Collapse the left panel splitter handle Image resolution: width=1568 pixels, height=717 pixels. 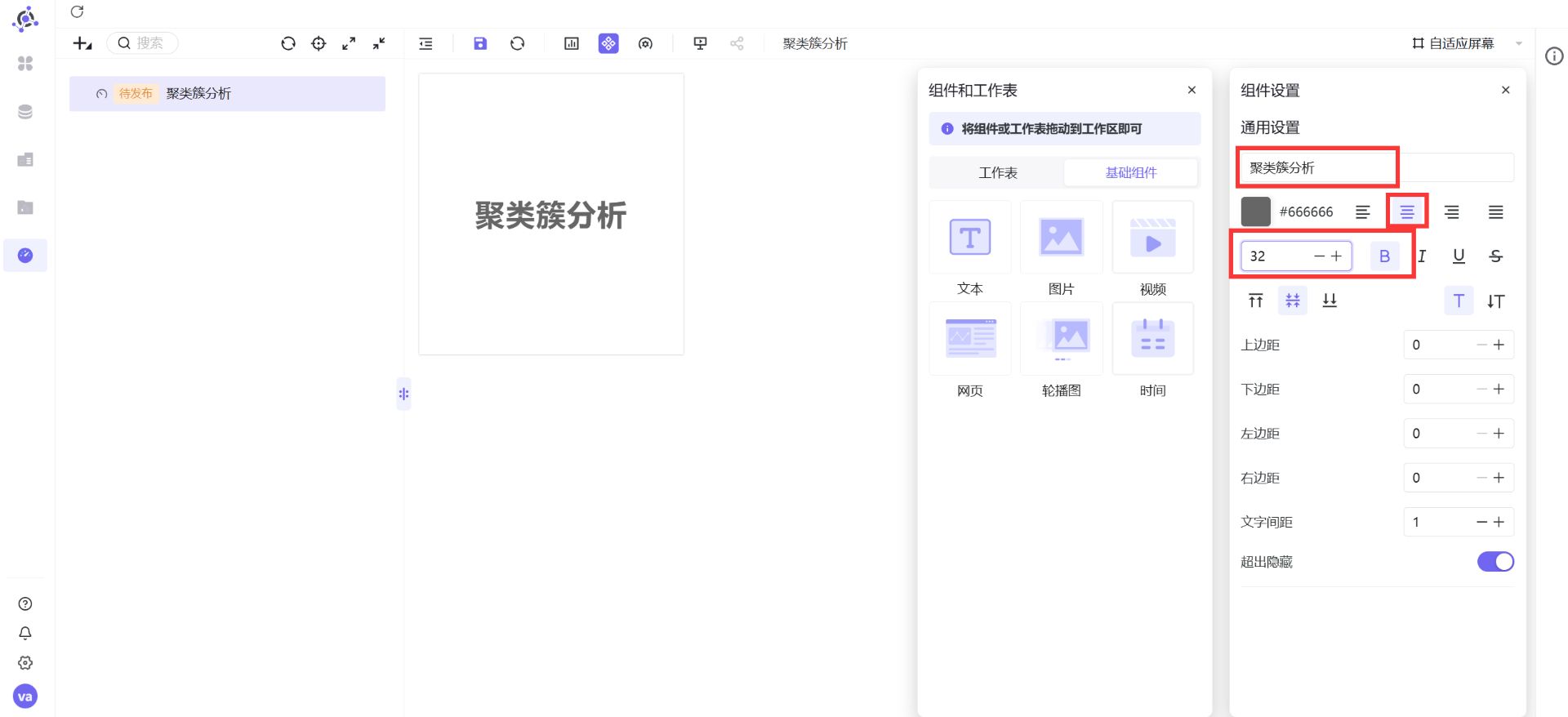403,394
